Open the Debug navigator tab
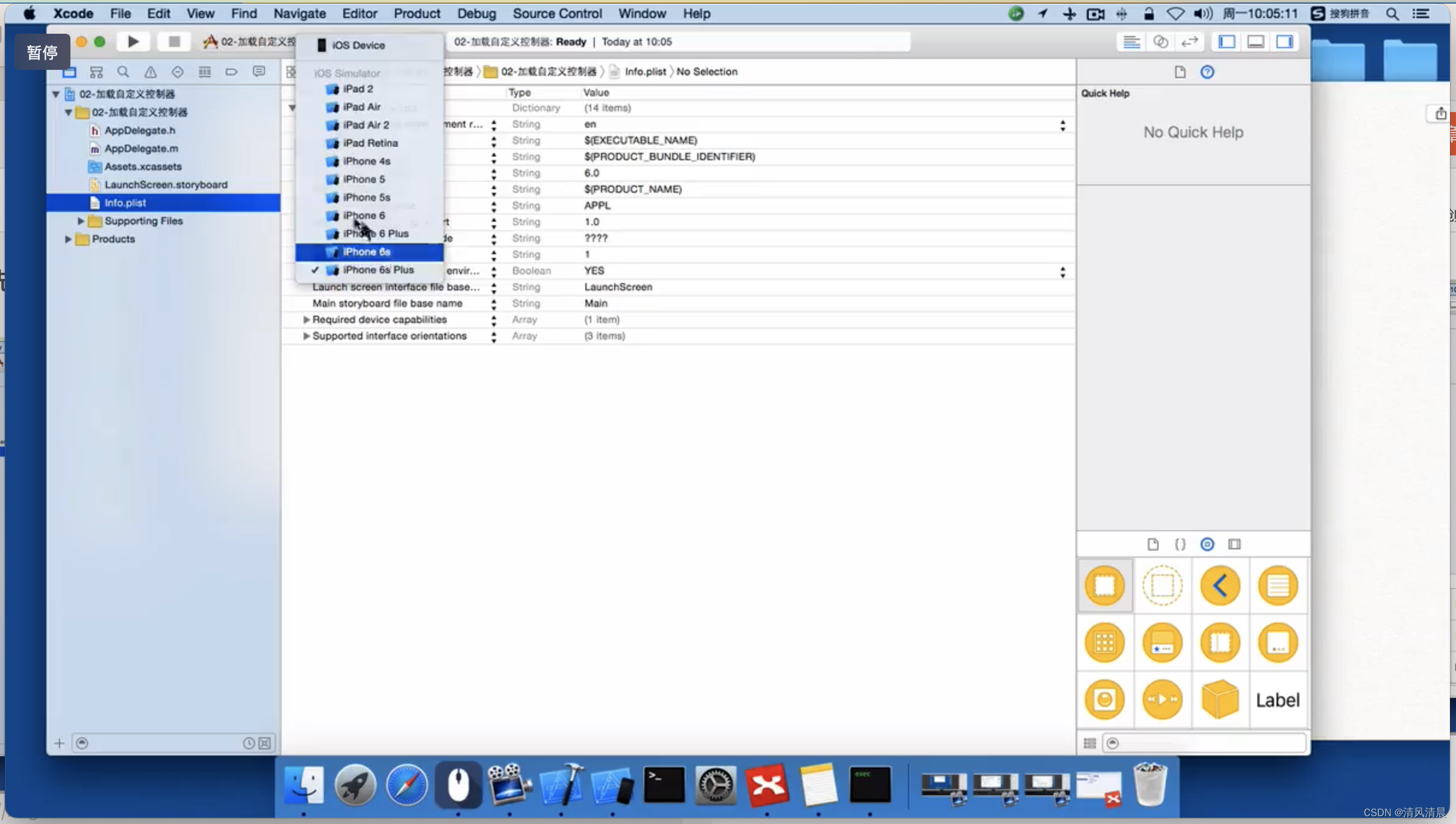Screen dimensions: 1456x824 click(205, 72)
